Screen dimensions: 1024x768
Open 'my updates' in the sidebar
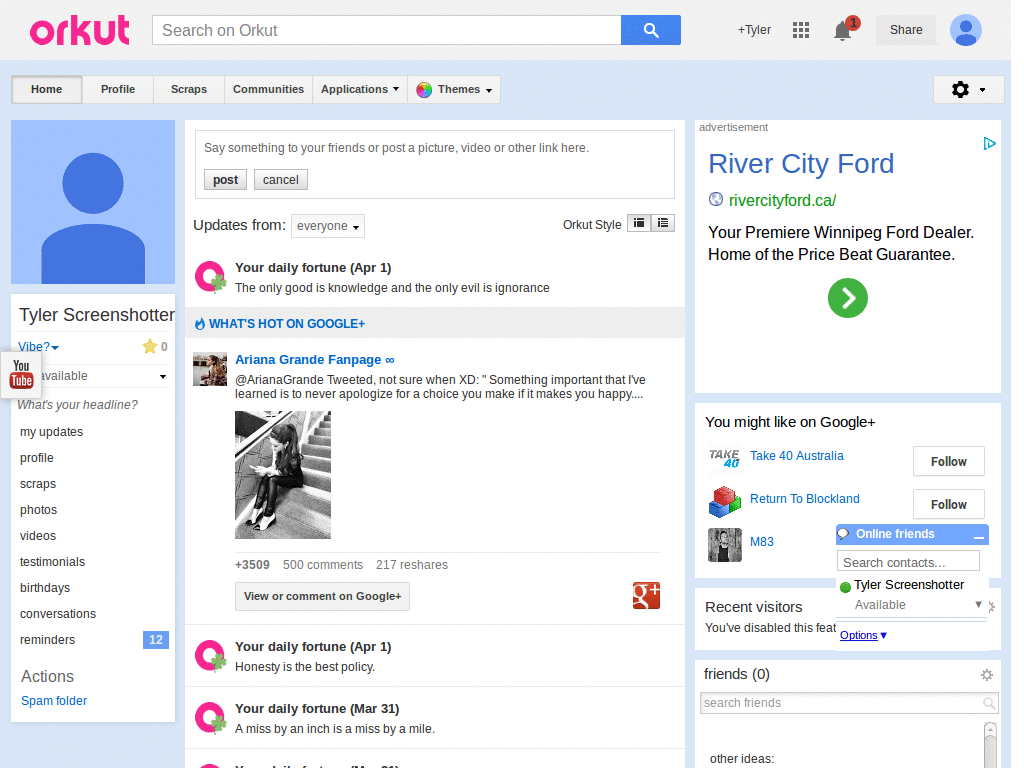tap(52, 432)
